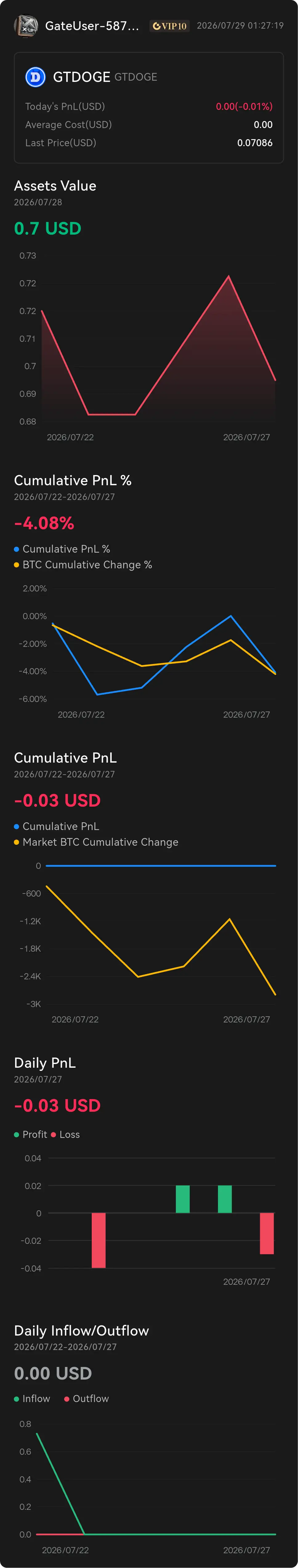This screenshot has width=298, height=1568.
Task: Toggle the red Loss legend marker
Action: click(x=54, y=1135)
